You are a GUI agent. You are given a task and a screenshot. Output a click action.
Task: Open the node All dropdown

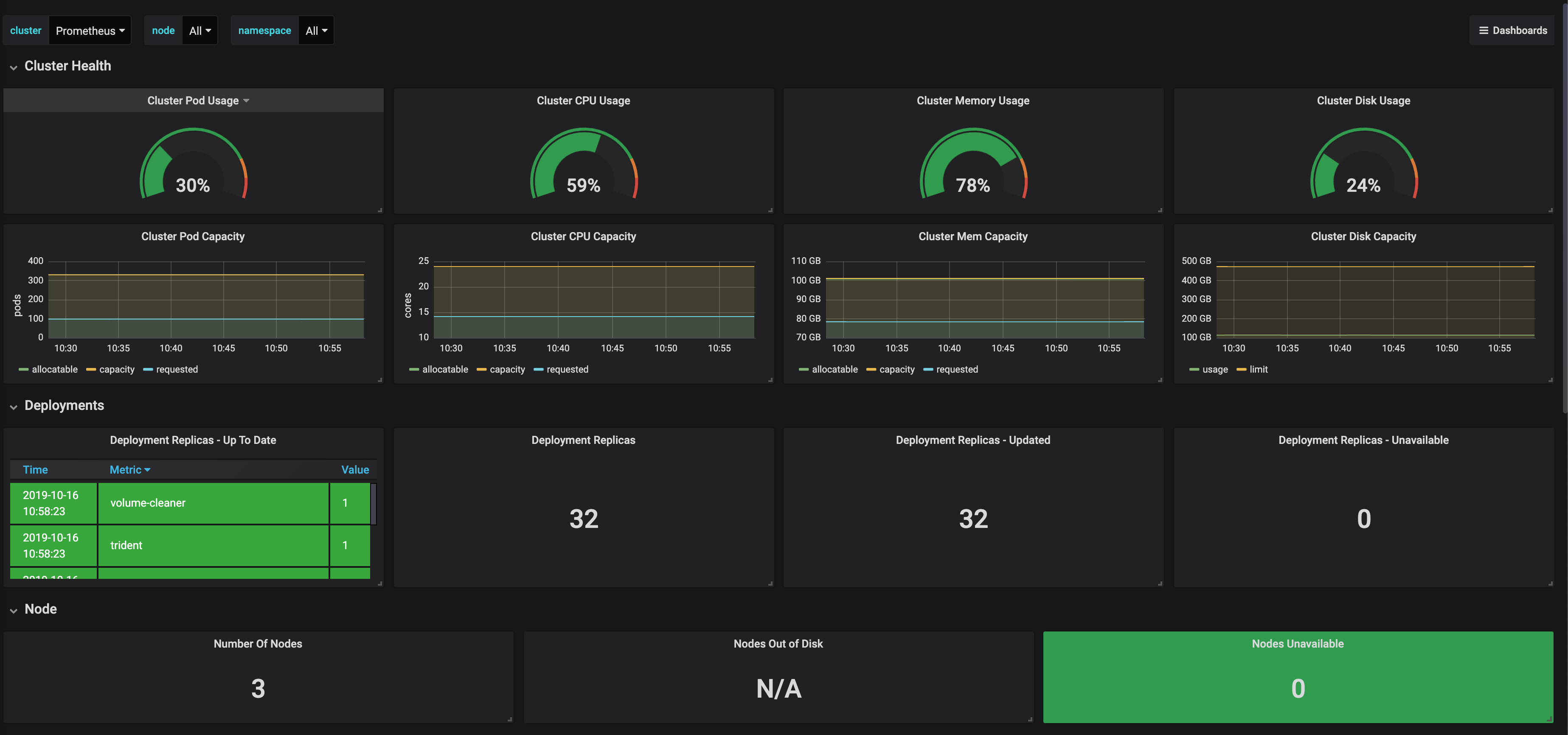pyautogui.click(x=200, y=31)
